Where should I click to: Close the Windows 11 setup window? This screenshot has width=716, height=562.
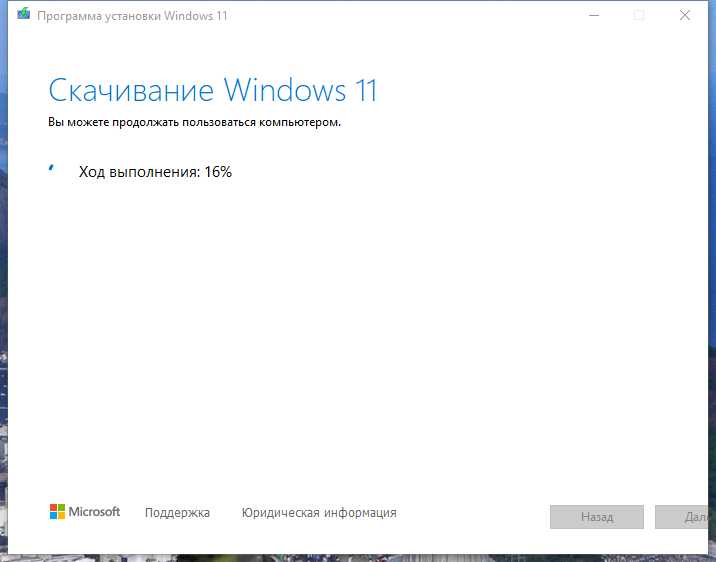(684, 16)
